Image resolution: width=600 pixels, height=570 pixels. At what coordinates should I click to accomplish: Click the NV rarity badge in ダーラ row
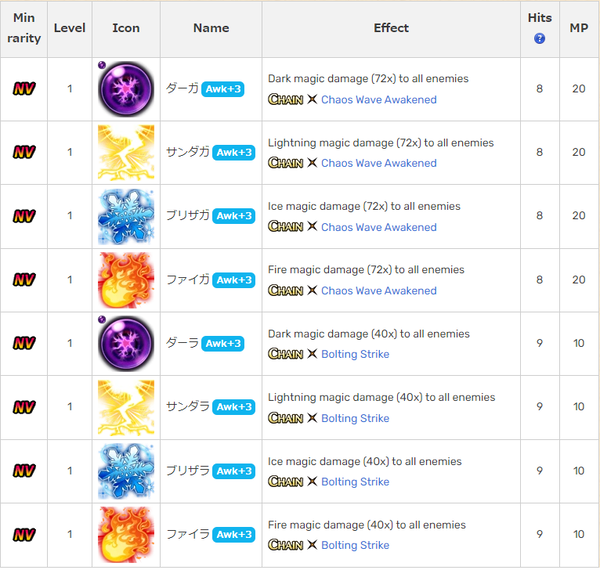24,343
